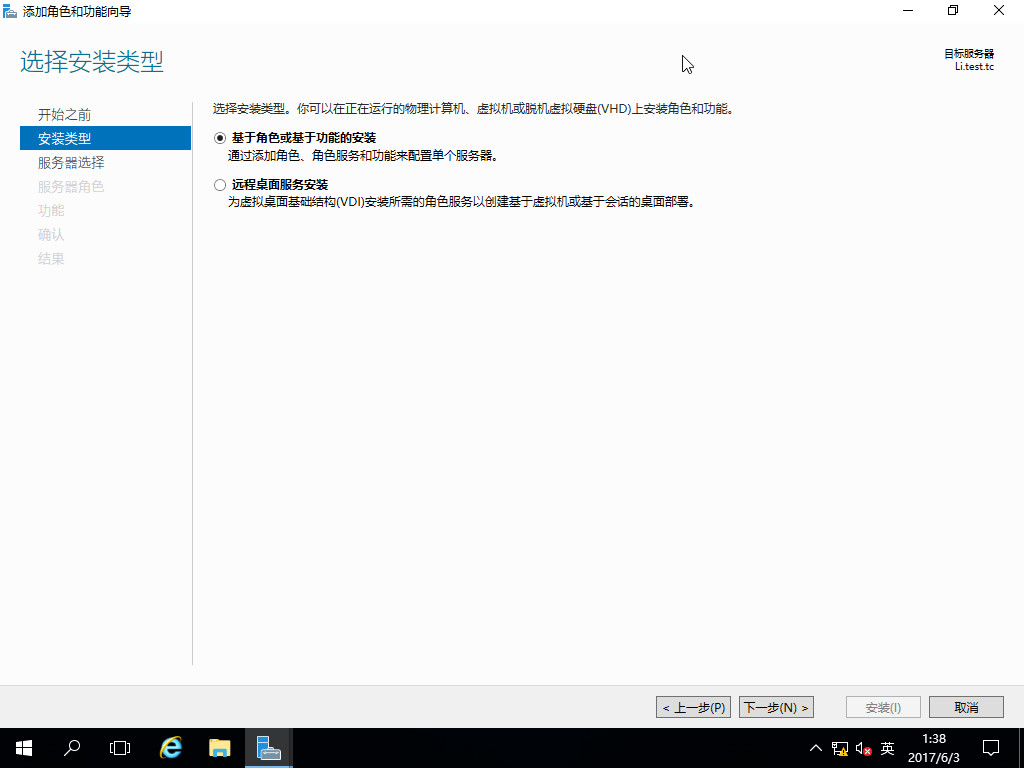
Task: Open taskbar search magnifier
Action: [72, 748]
